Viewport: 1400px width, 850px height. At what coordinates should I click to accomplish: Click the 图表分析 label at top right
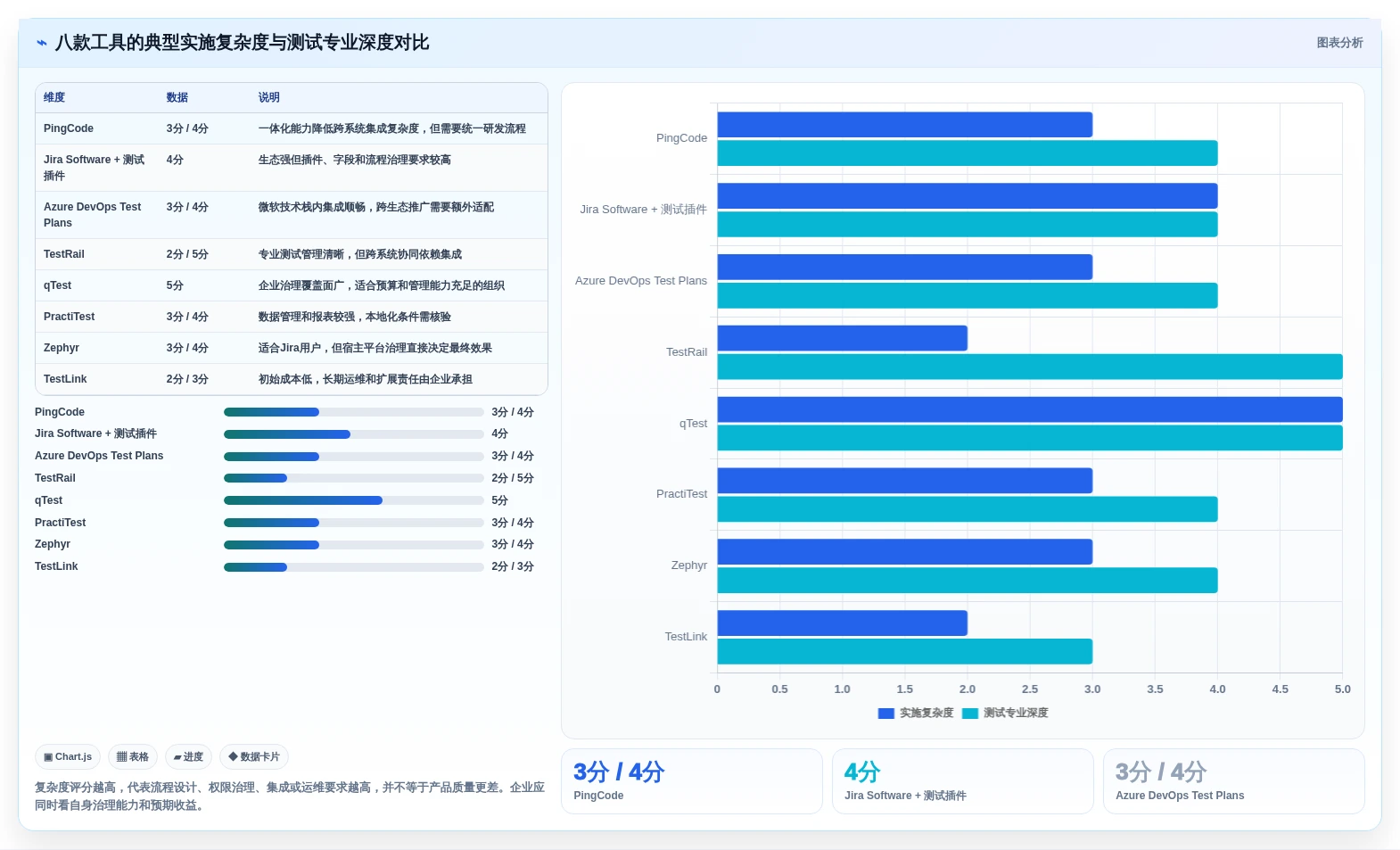(x=1339, y=43)
